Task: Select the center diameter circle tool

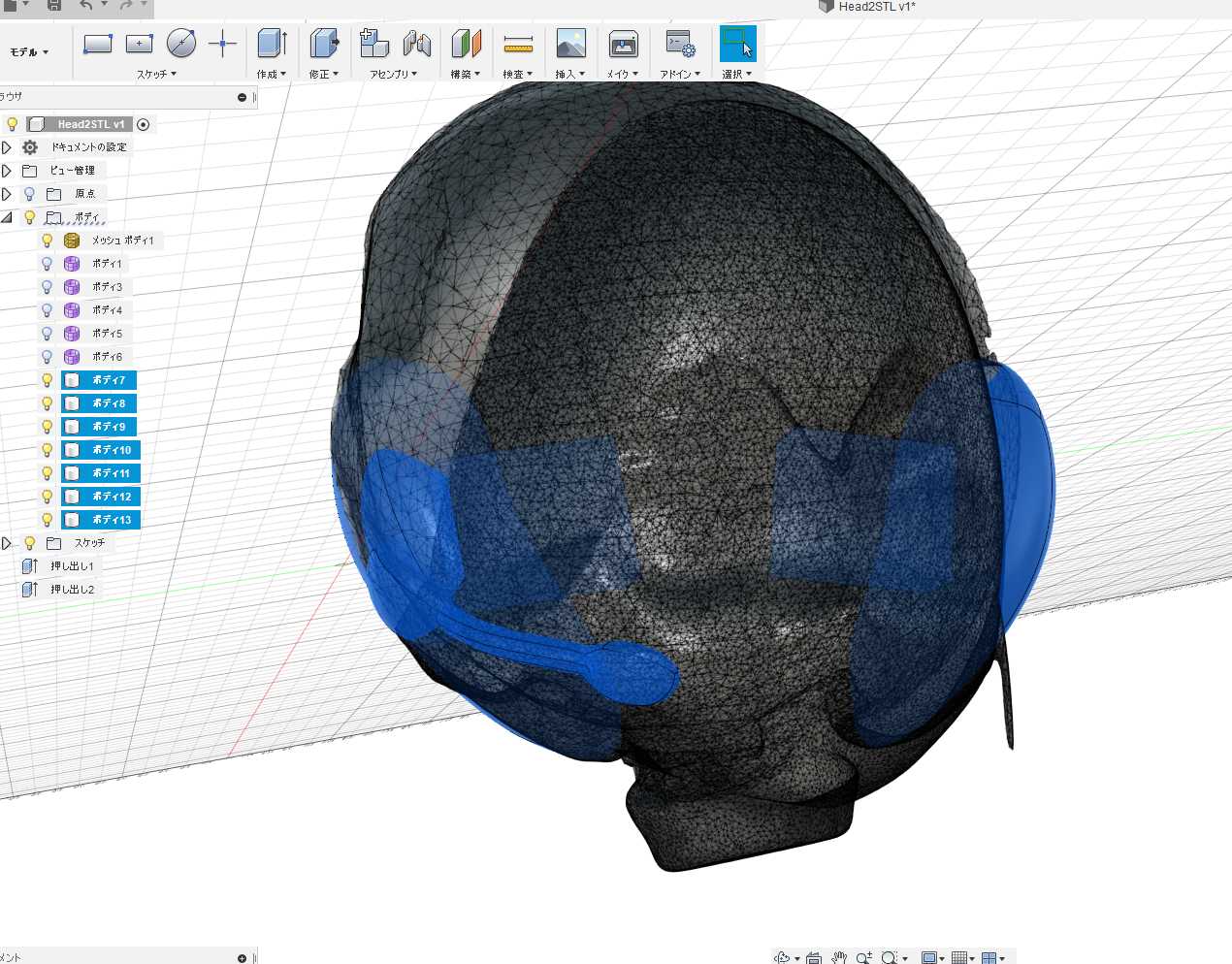Action: pyautogui.click(x=181, y=44)
